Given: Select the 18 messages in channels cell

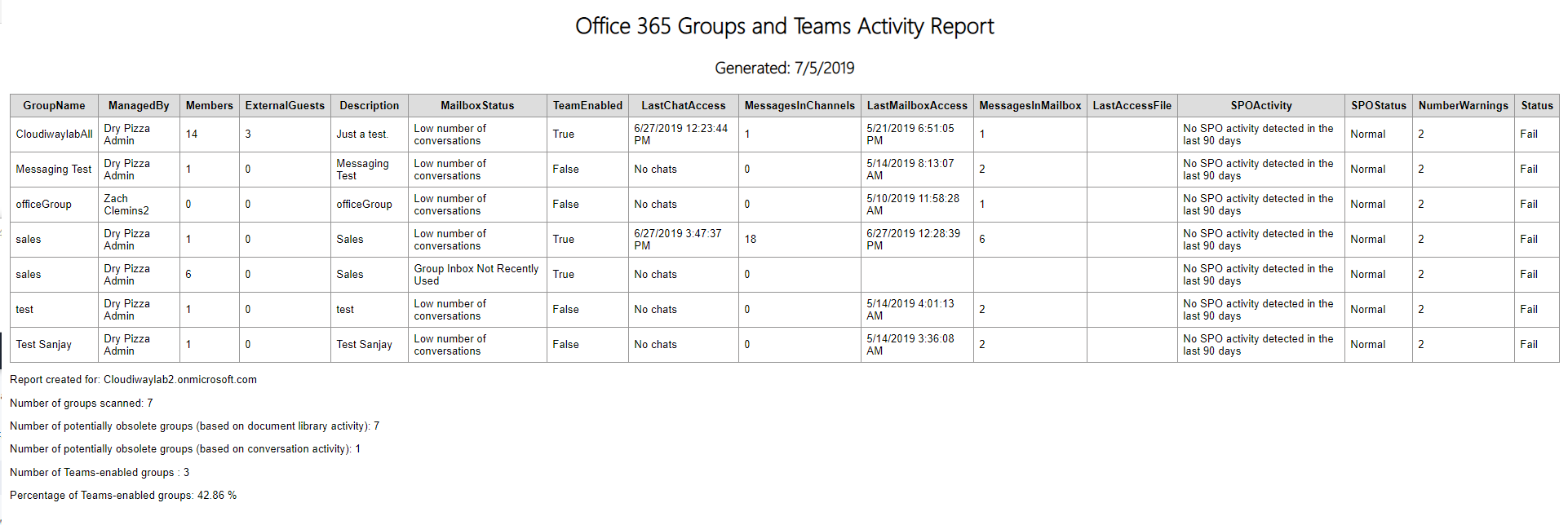Looking at the screenshot, I should point(751,240).
